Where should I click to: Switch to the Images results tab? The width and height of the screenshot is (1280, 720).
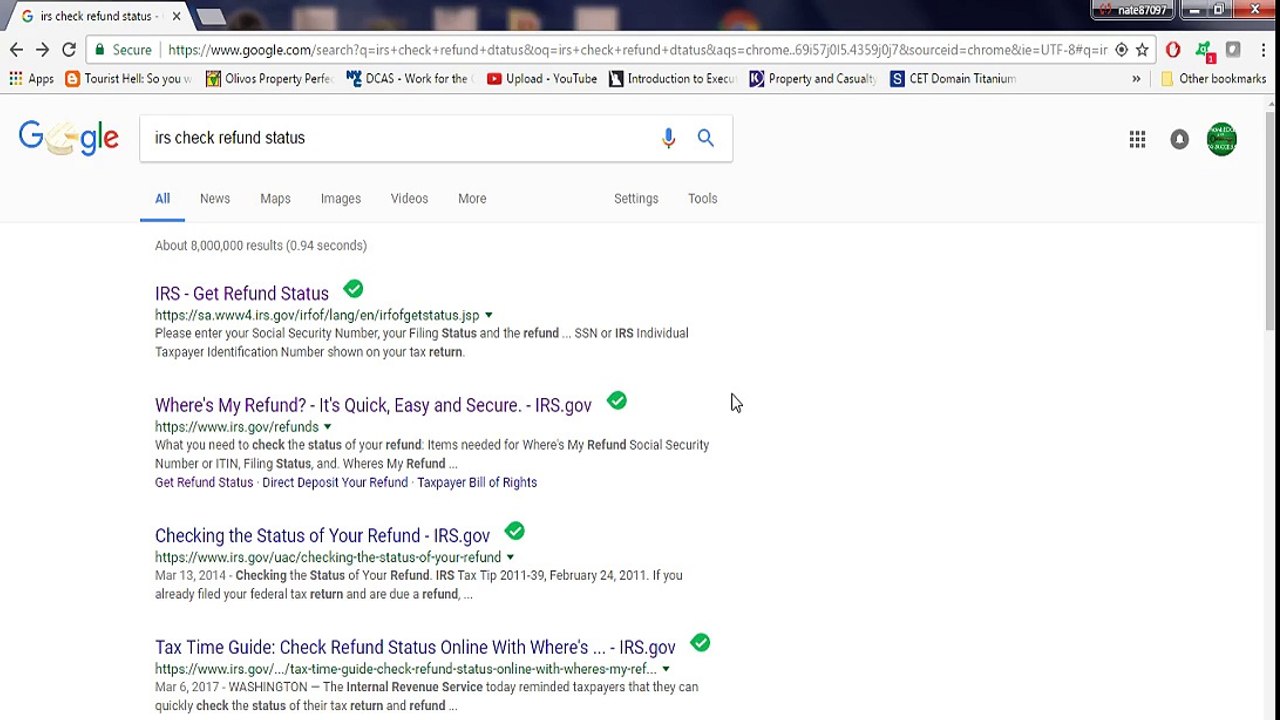click(x=341, y=198)
